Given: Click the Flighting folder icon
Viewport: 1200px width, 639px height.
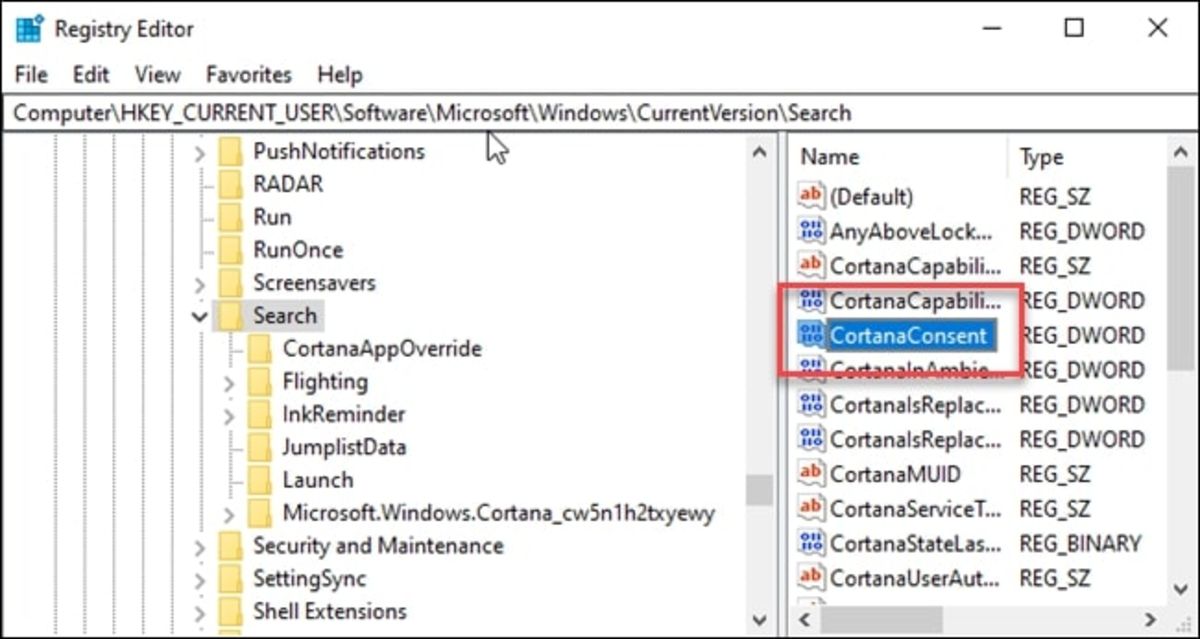Looking at the screenshot, I should [x=260, y=382].
